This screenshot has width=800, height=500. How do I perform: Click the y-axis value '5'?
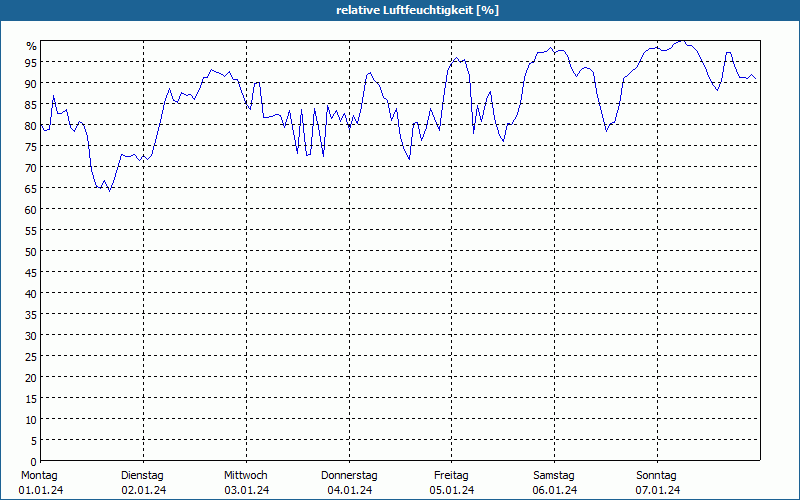pyautogui.click(x=34, y=441)
